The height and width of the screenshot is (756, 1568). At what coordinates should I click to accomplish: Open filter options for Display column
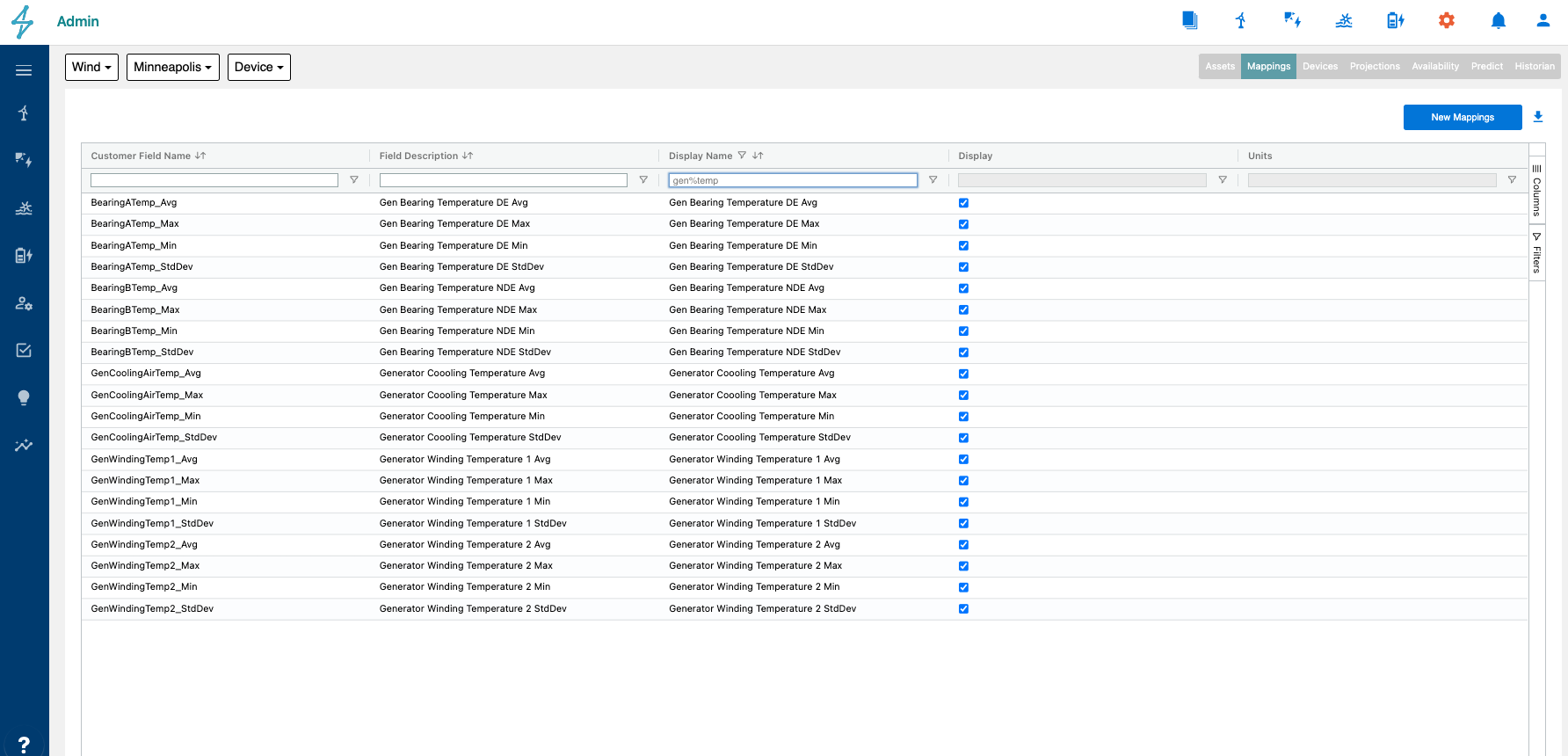[x=1223, y=180]
